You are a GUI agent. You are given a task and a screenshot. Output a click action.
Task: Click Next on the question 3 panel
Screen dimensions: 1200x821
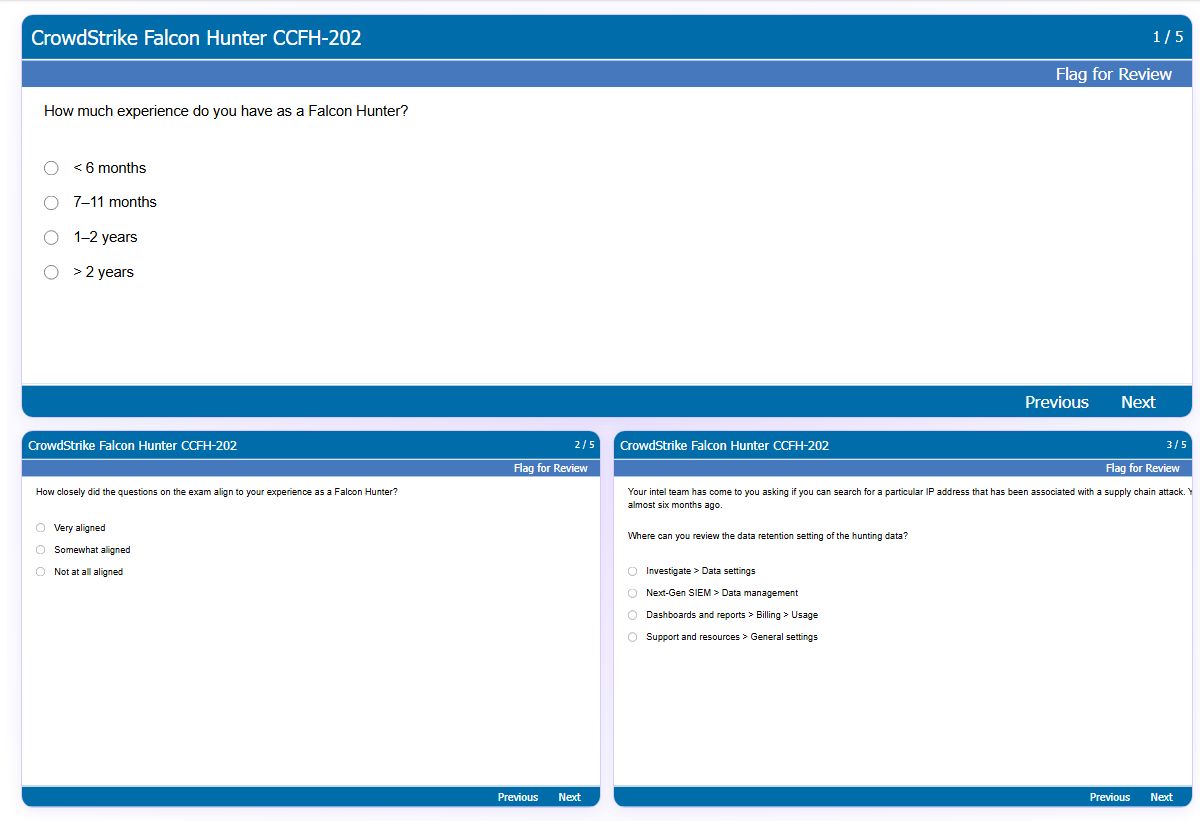click(1161, 797)
